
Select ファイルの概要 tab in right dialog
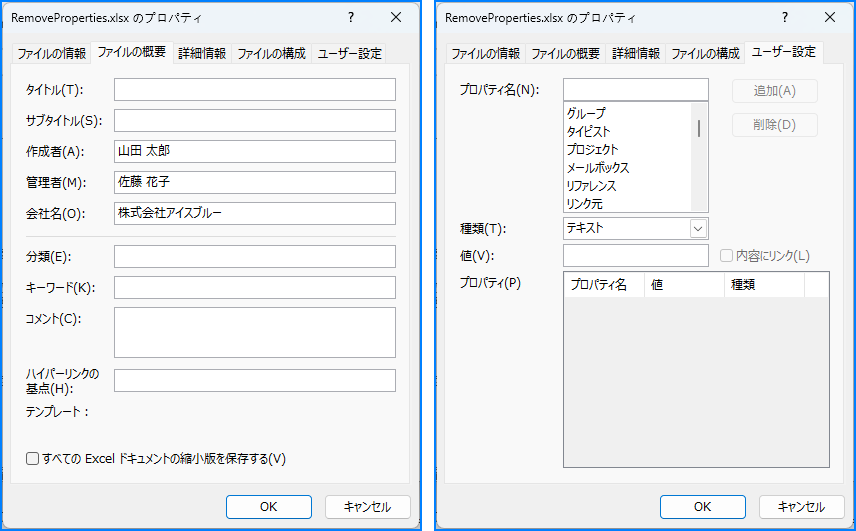click(566, 54)
